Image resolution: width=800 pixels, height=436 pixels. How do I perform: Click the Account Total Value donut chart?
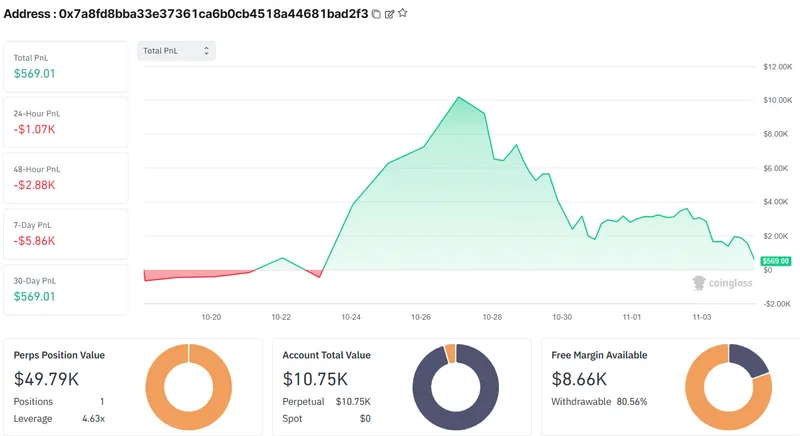pos(455,386)
